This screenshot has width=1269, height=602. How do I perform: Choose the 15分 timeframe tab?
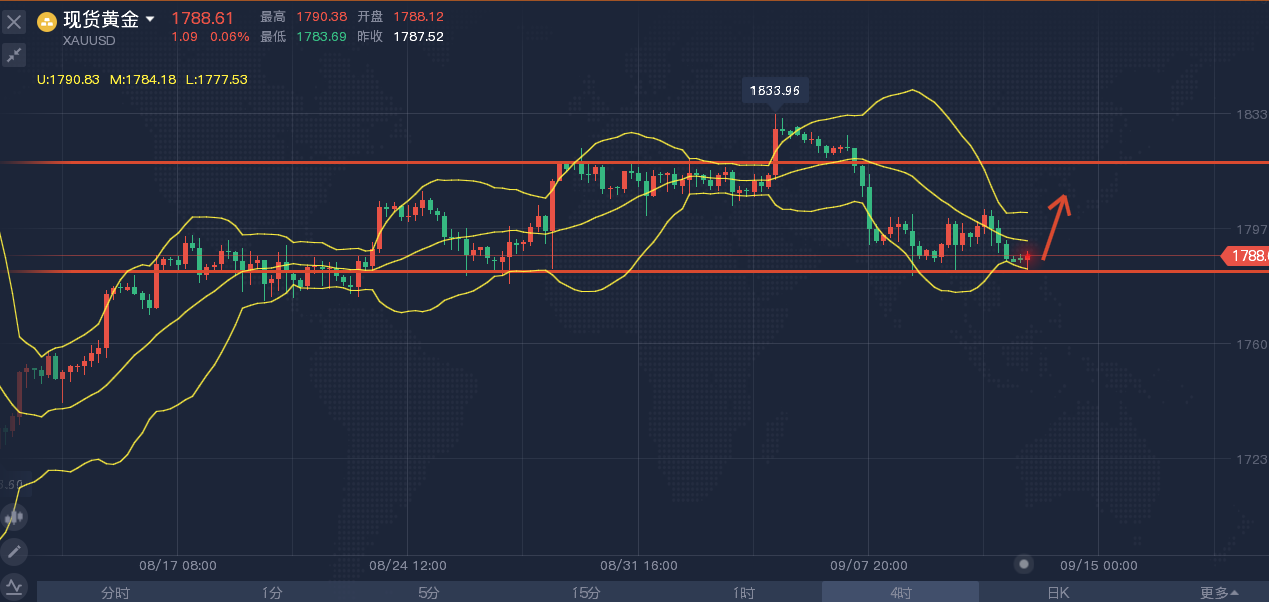586,592
